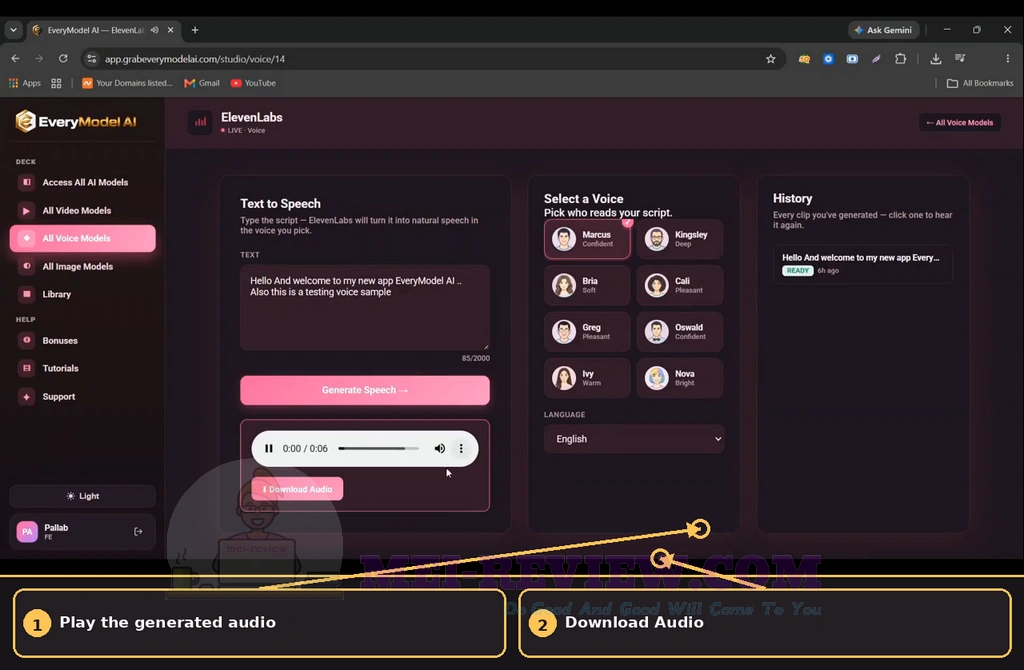This screenshot has width=1024, height=670.
Task: Select the Nova Bright voice
Action: tap(680, 378)
